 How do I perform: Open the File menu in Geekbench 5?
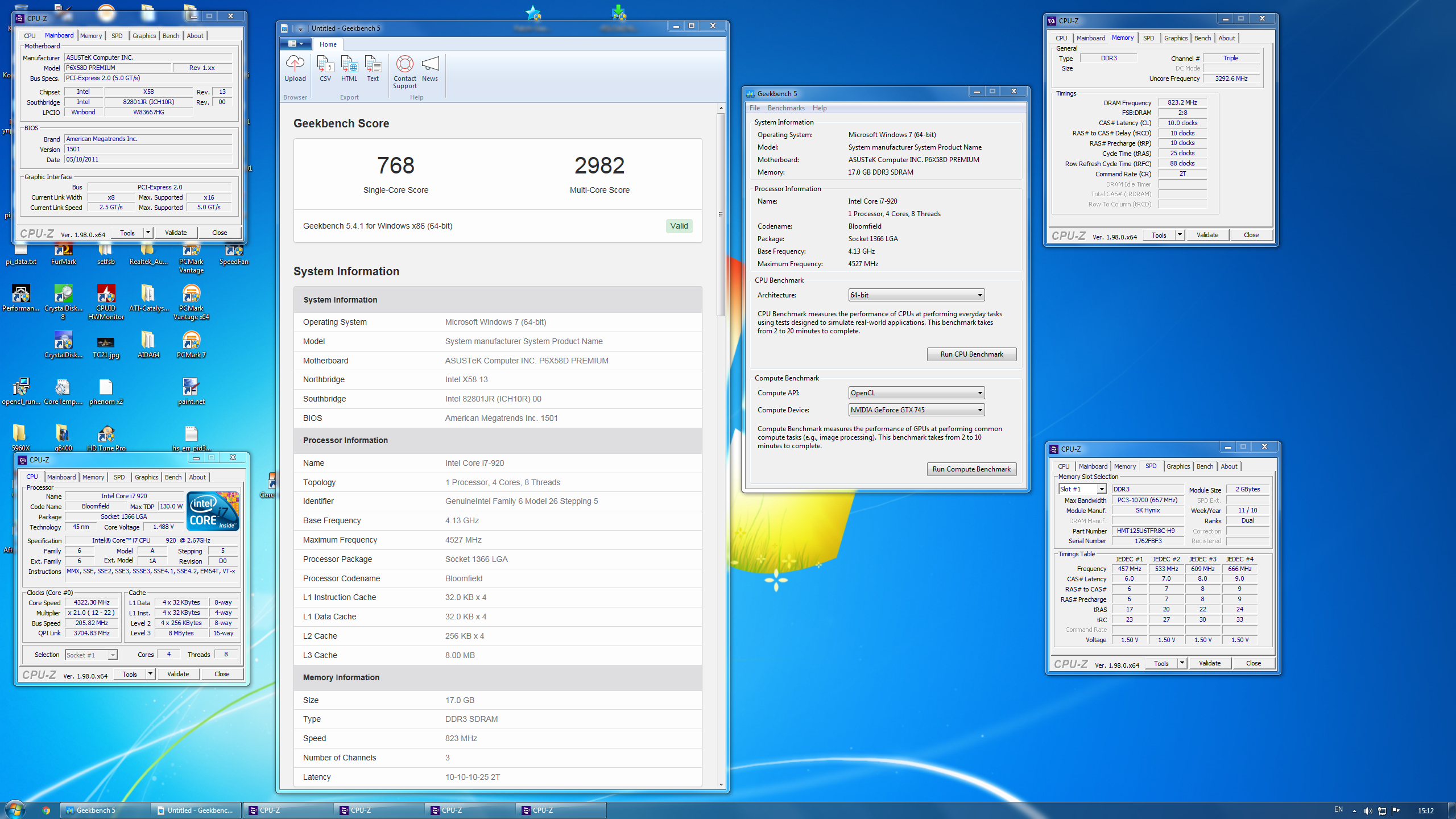(x=755, y=108)
